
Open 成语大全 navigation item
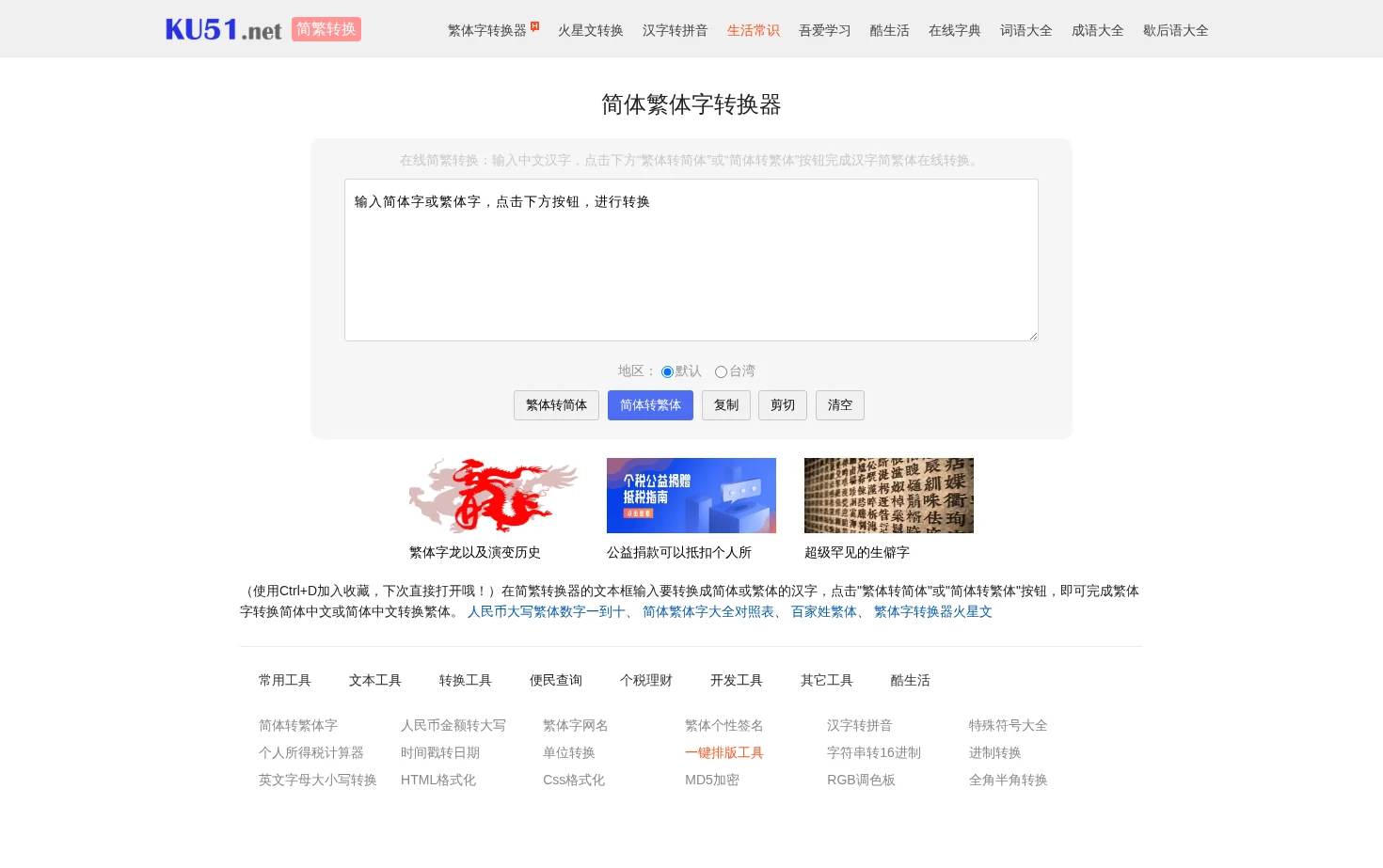point(1098,30)
